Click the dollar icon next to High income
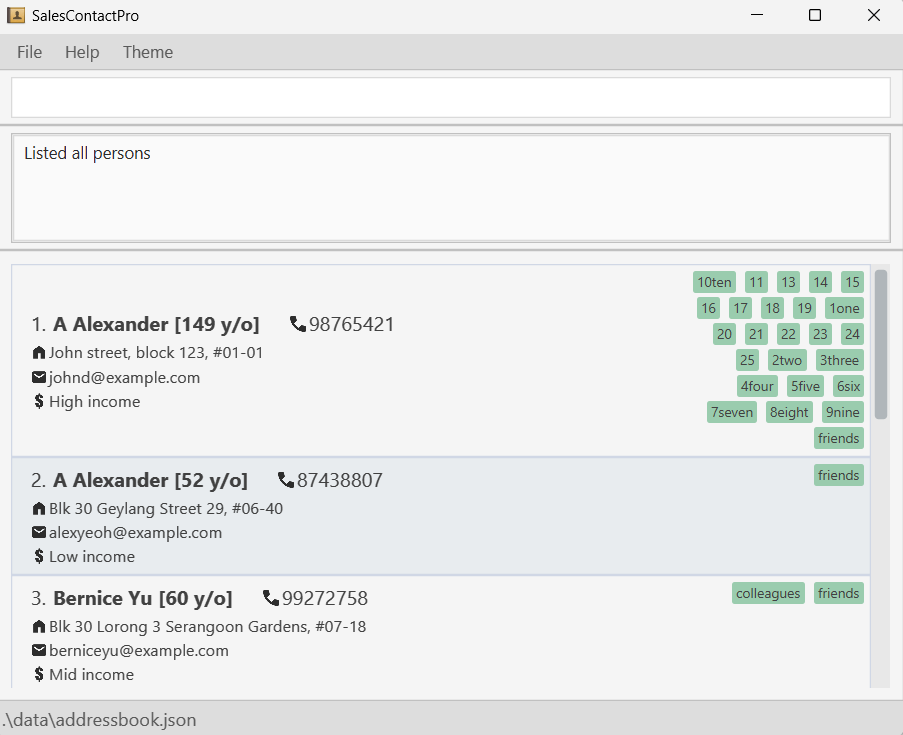Viewport: 903px width, 735px height. [39, 401]
